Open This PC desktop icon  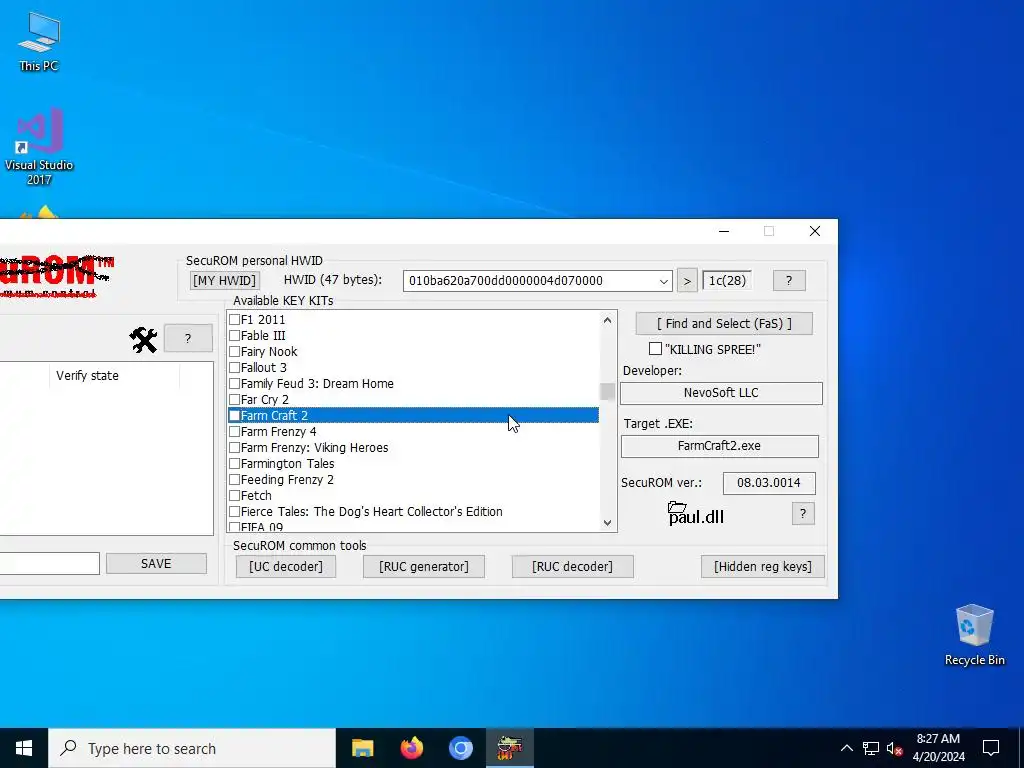click(x=39, y=41)
